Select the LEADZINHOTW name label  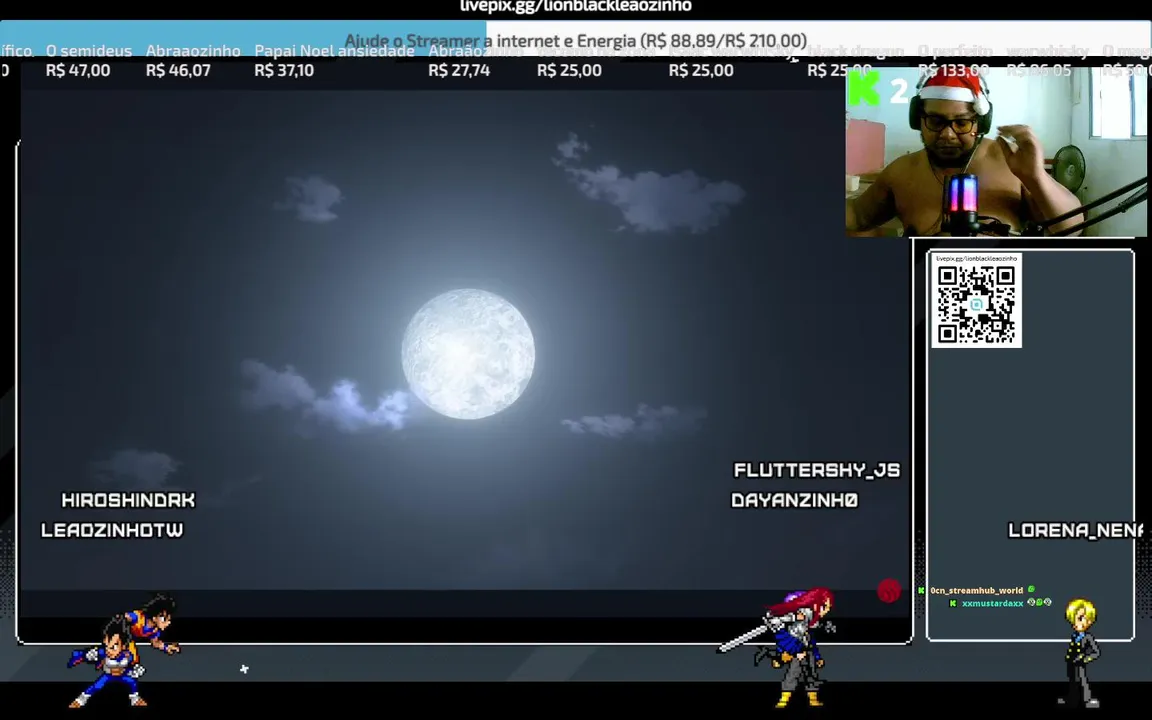tap(112, 530)
